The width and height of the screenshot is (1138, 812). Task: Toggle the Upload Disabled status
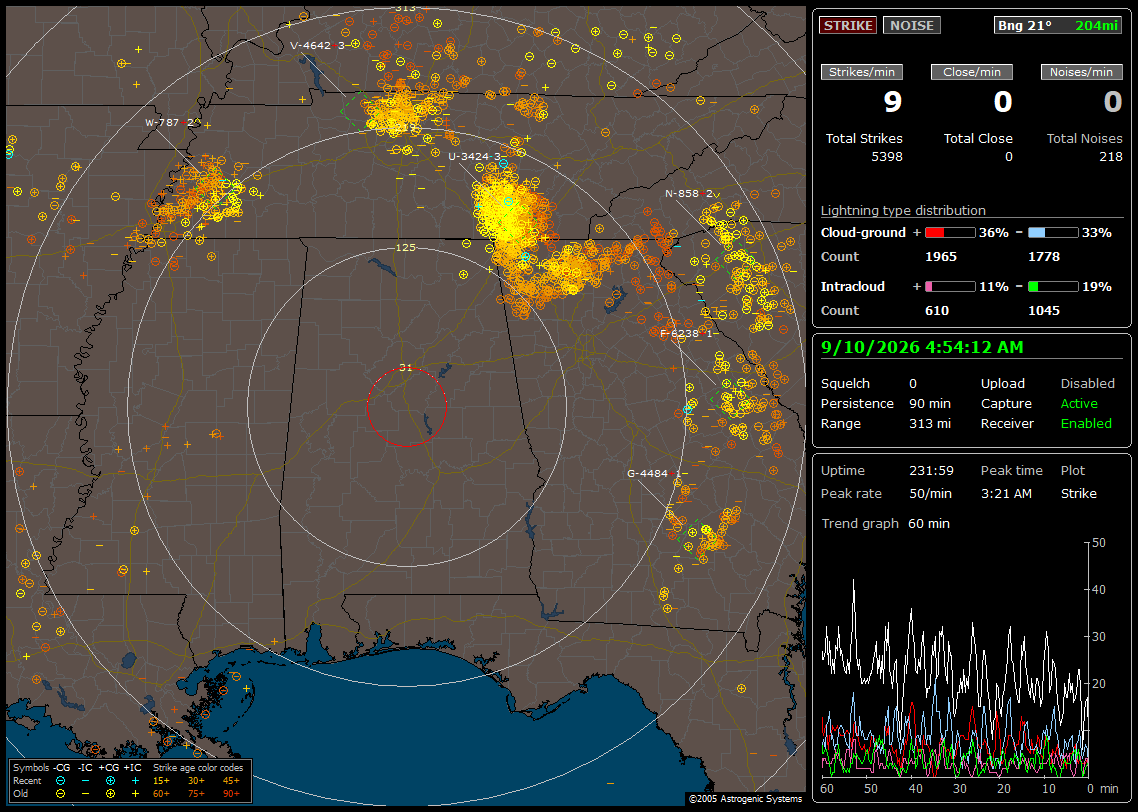tap(1087, 384)
